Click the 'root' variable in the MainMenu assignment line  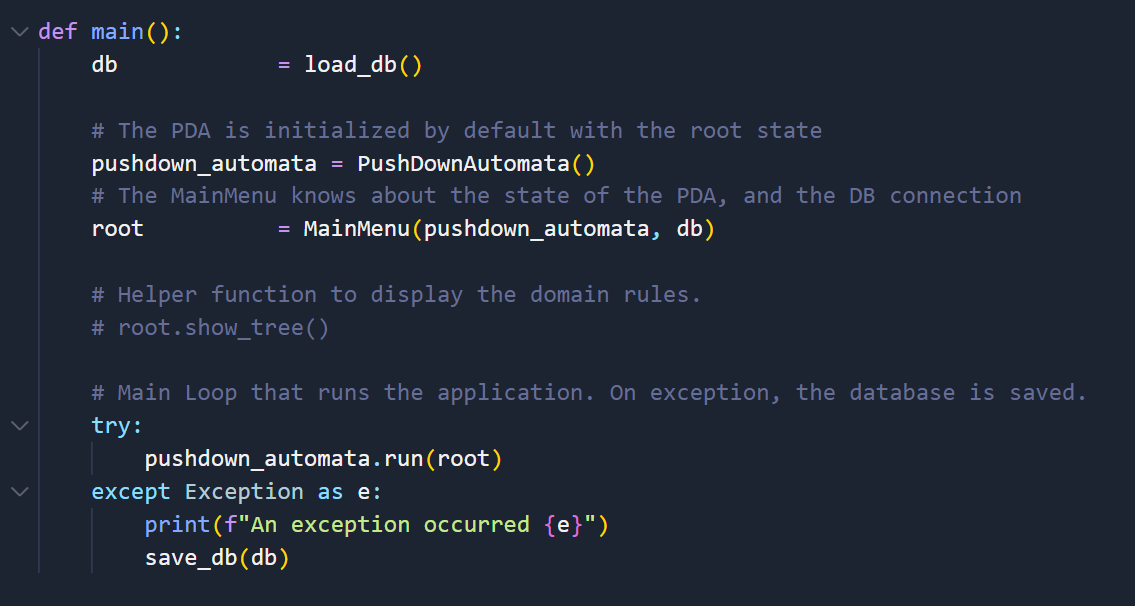pos(117,229)
